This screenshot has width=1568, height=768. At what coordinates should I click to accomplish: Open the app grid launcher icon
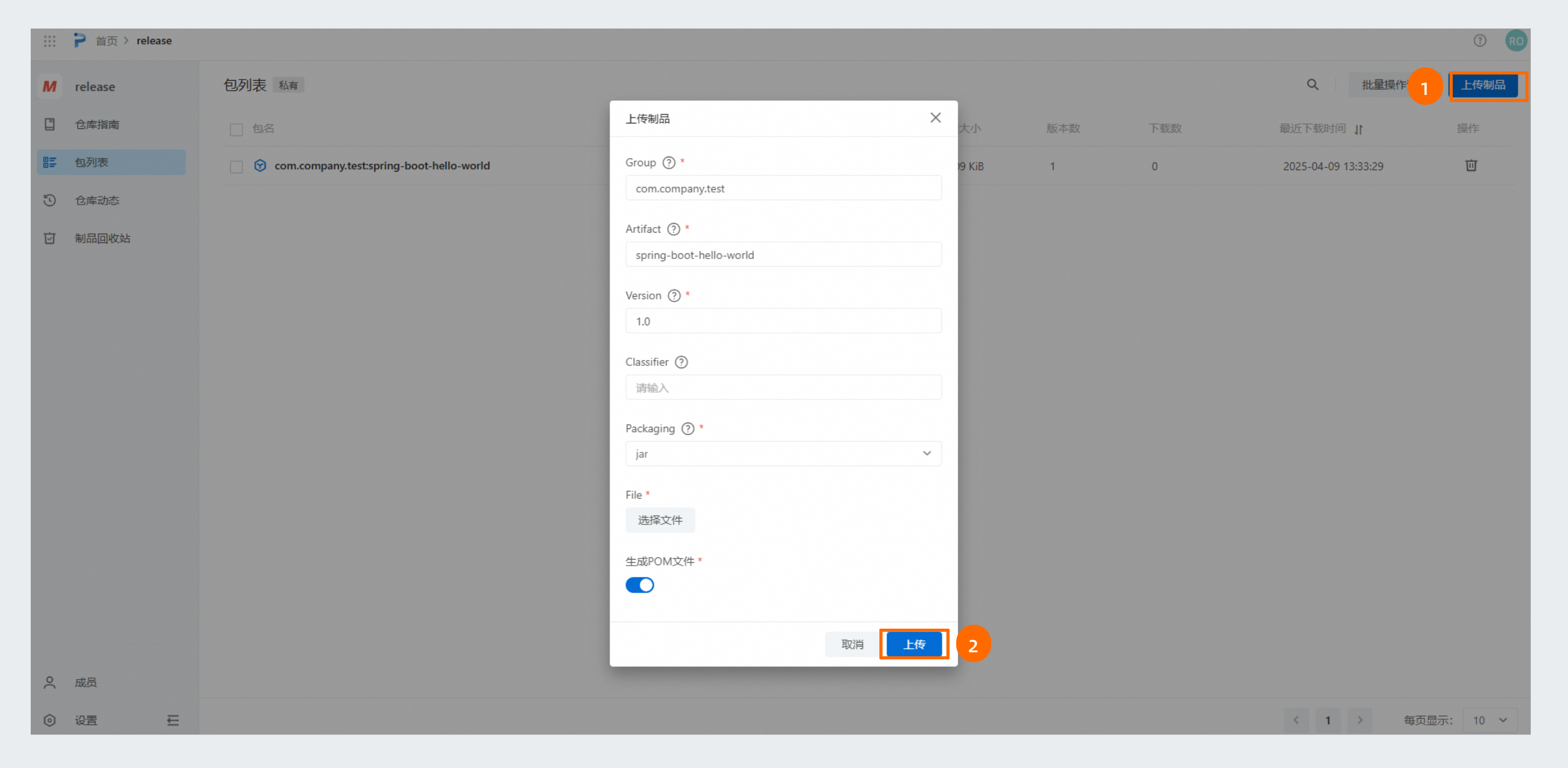(x=49, y=41)
